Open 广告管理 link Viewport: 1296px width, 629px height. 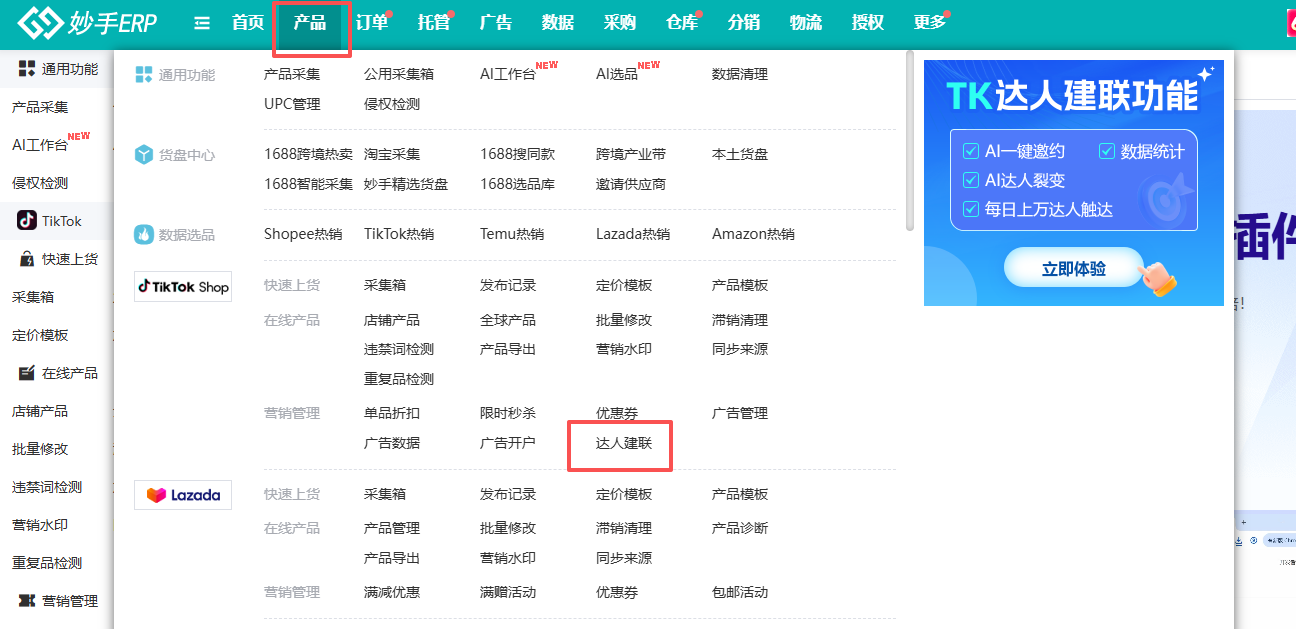point(740,413)
